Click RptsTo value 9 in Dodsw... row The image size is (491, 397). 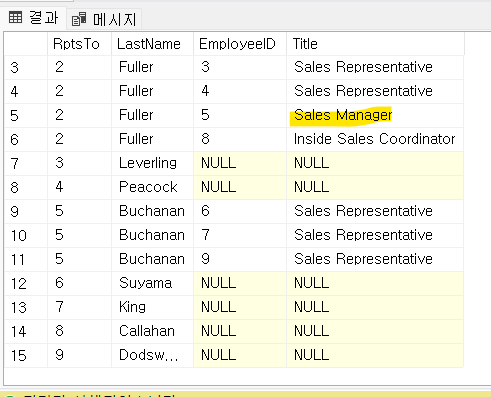79,355
